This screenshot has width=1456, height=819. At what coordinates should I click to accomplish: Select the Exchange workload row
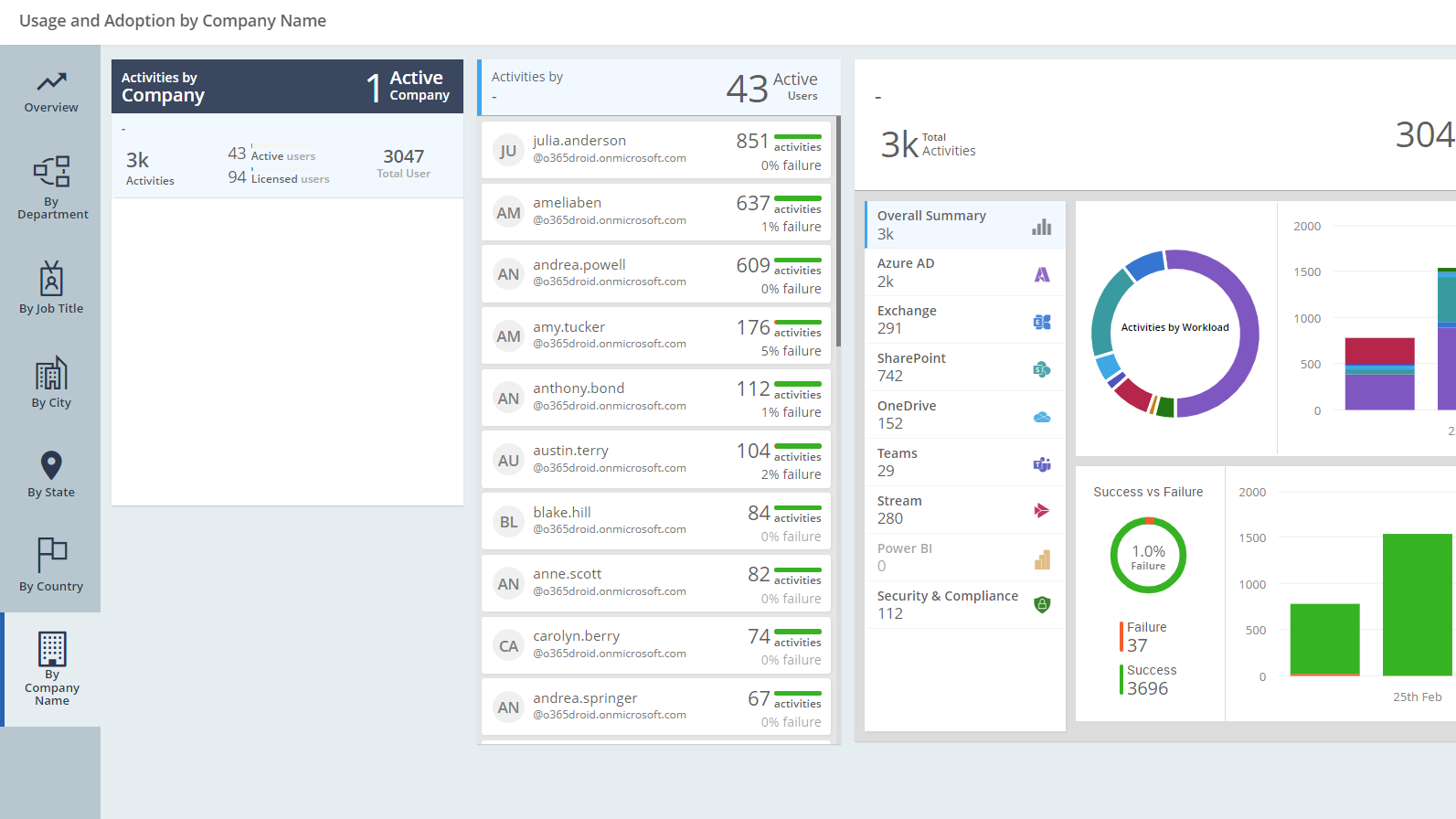pos(964,320)
